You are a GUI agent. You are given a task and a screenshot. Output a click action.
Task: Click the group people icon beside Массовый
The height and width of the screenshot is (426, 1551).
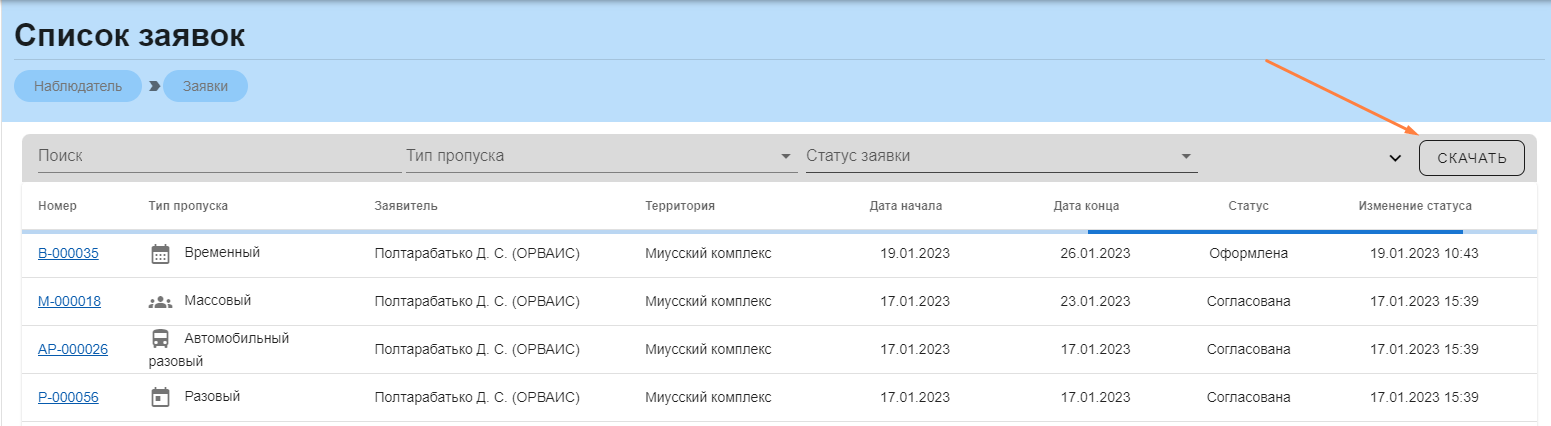pos(160,302)
